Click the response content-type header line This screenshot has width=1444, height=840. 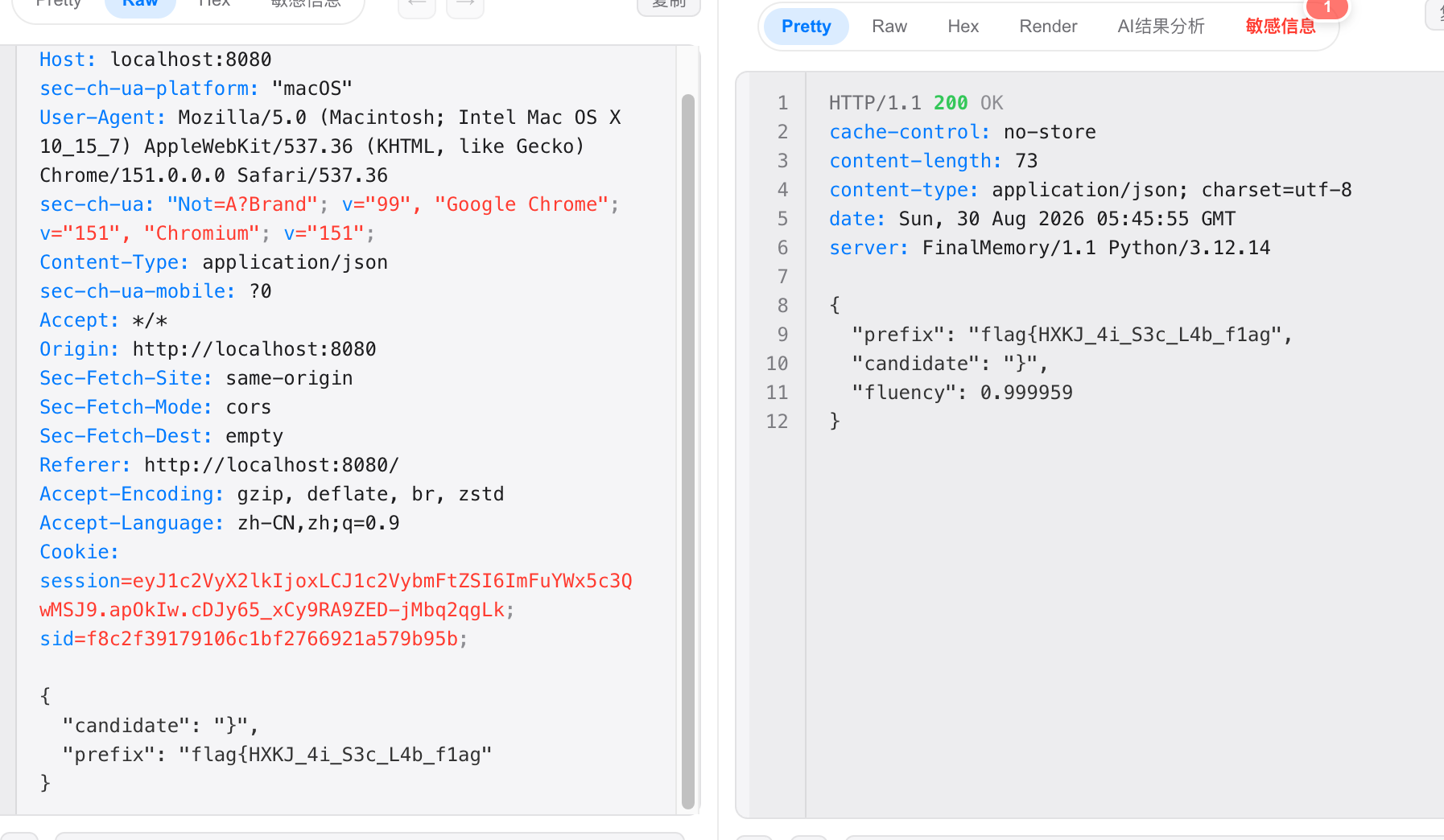1091,190
